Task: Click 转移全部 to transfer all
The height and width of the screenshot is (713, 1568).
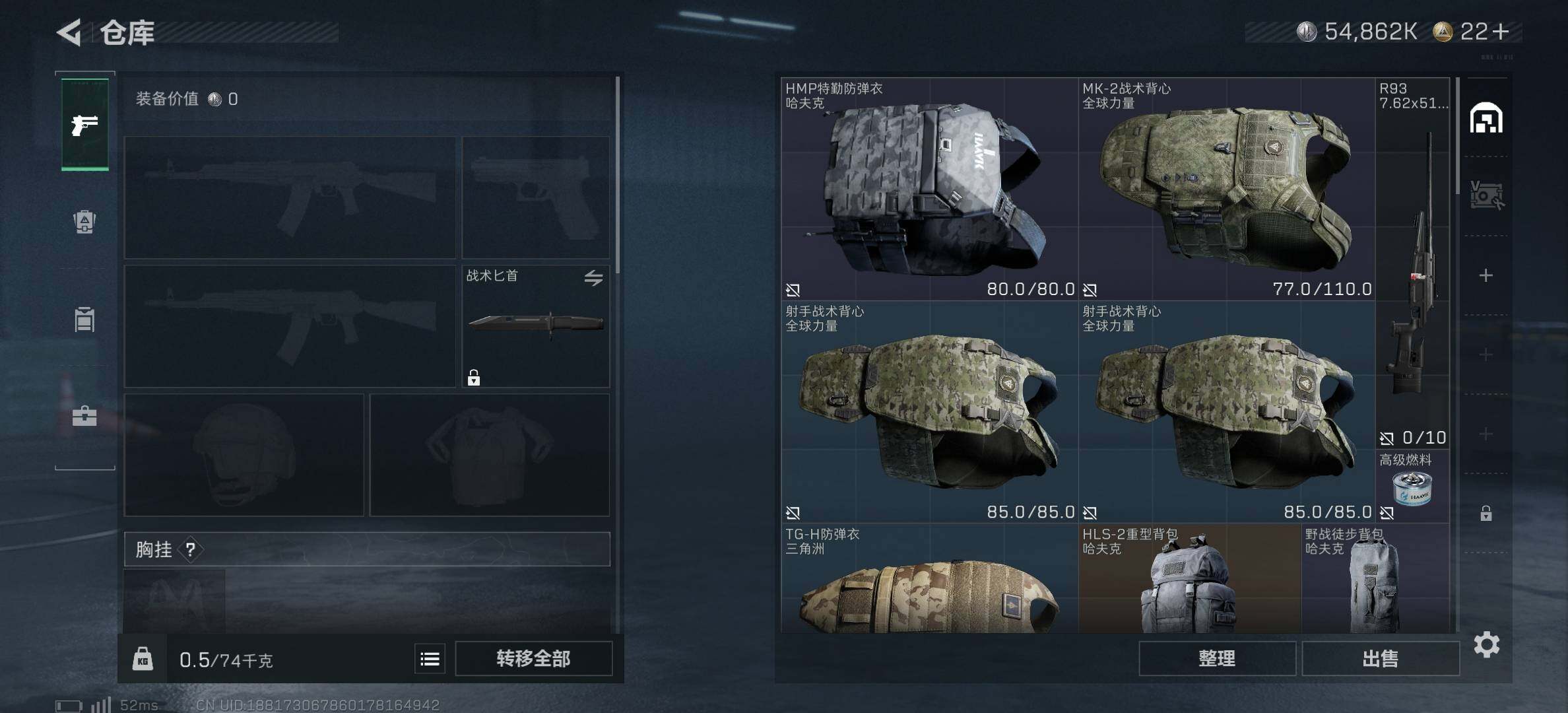Action: [x=533, y=658]
